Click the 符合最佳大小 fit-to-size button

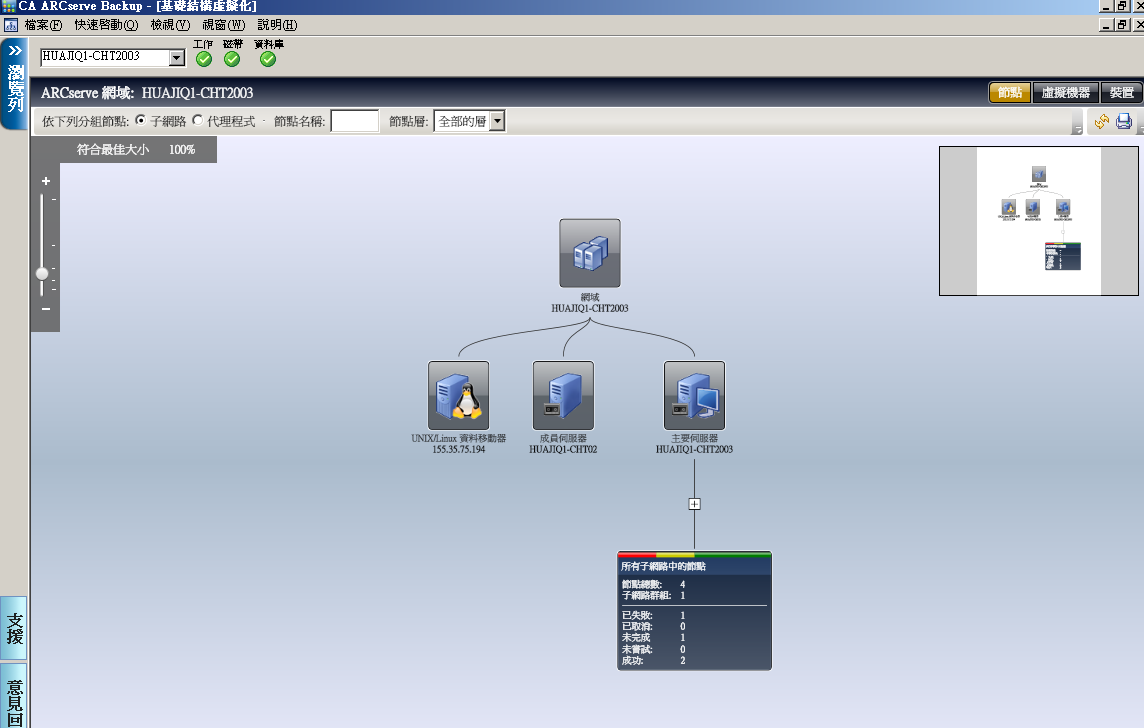tap(113, 150)
